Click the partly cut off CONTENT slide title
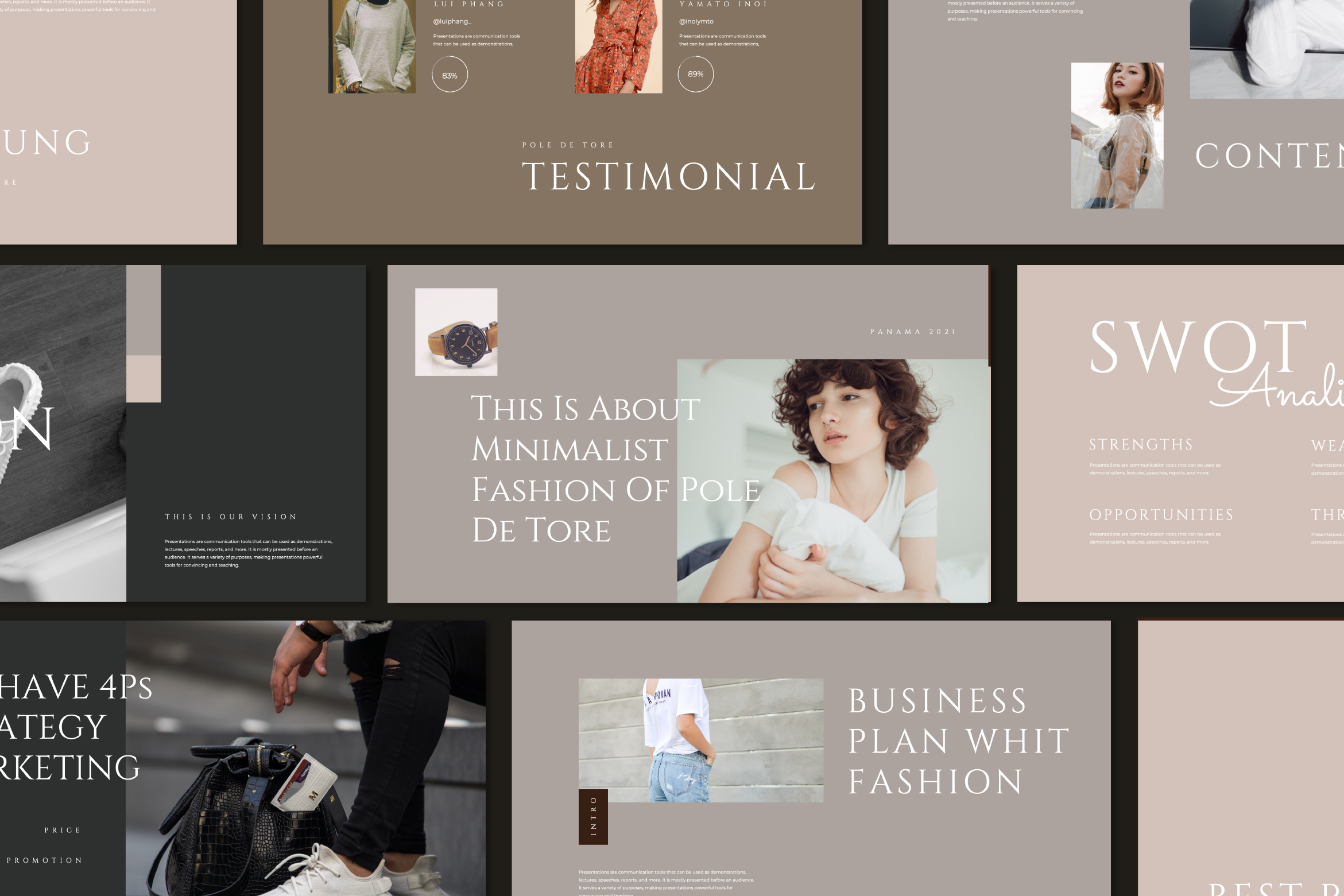The height and width of the screenshot is (896, 1344). click(1269, 156)
